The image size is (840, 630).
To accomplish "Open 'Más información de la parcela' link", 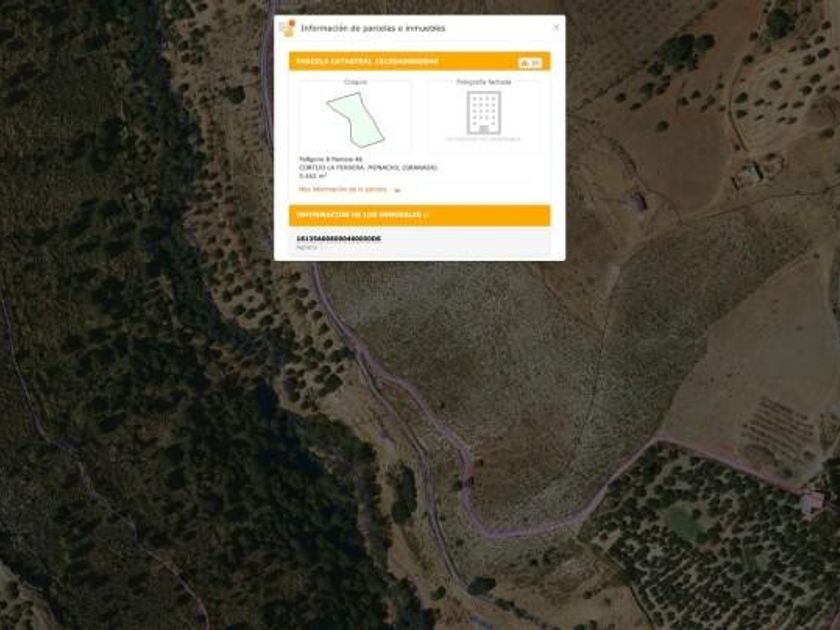I will click(343, 189).
